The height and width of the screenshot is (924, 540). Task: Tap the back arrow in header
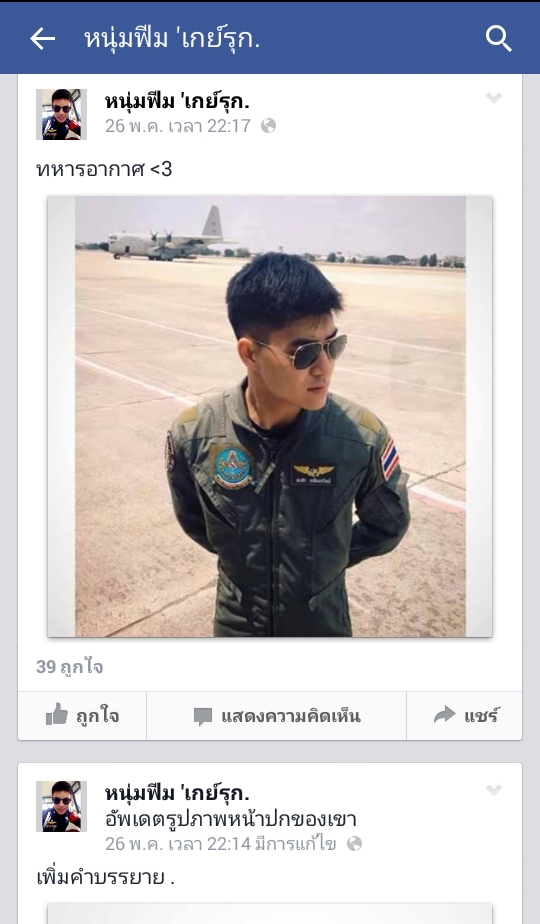click(x=42, y=39)
